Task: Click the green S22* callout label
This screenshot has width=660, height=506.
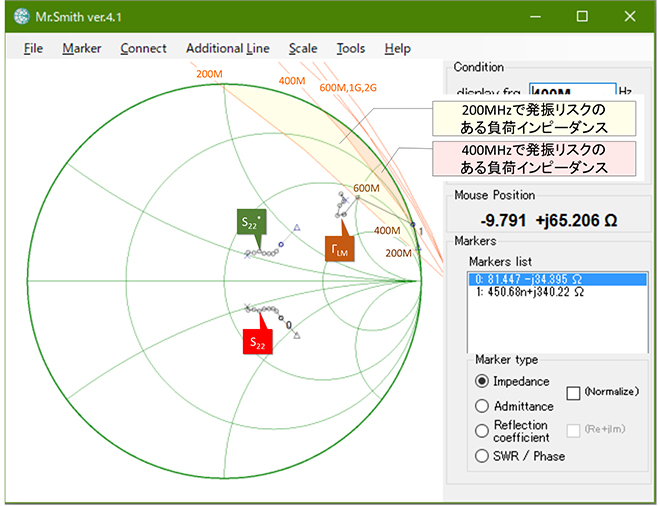Action: [251, 222]
